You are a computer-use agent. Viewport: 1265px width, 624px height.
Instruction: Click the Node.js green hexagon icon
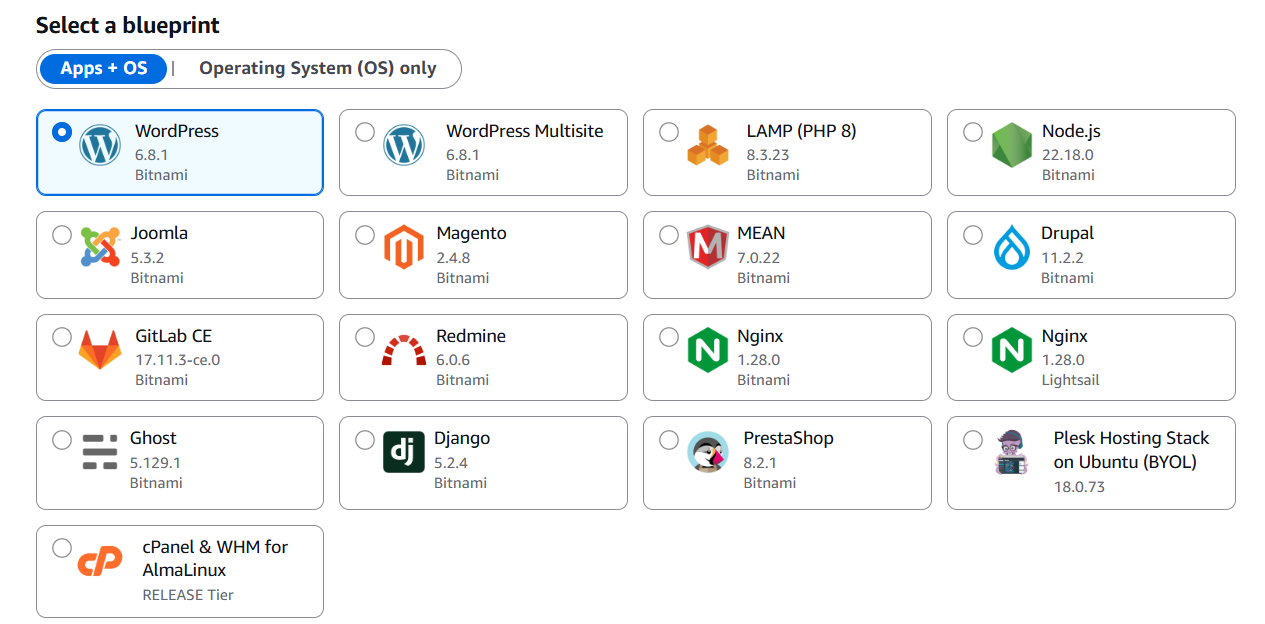pos(1012,145)
